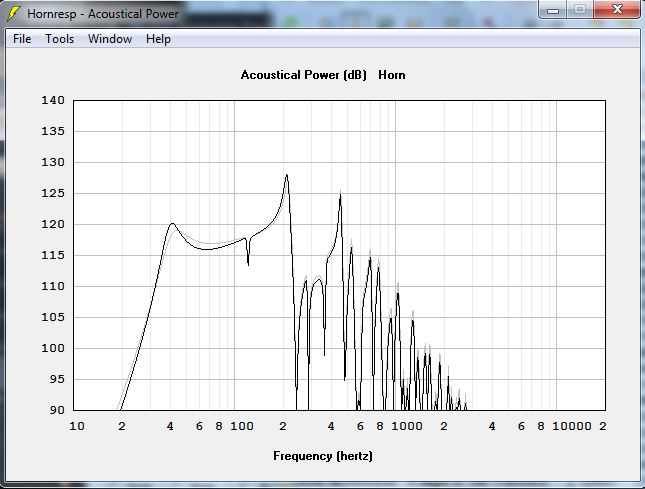Click the 125 dB axis value
Viewport: 645px width, 489px height.
53,193
